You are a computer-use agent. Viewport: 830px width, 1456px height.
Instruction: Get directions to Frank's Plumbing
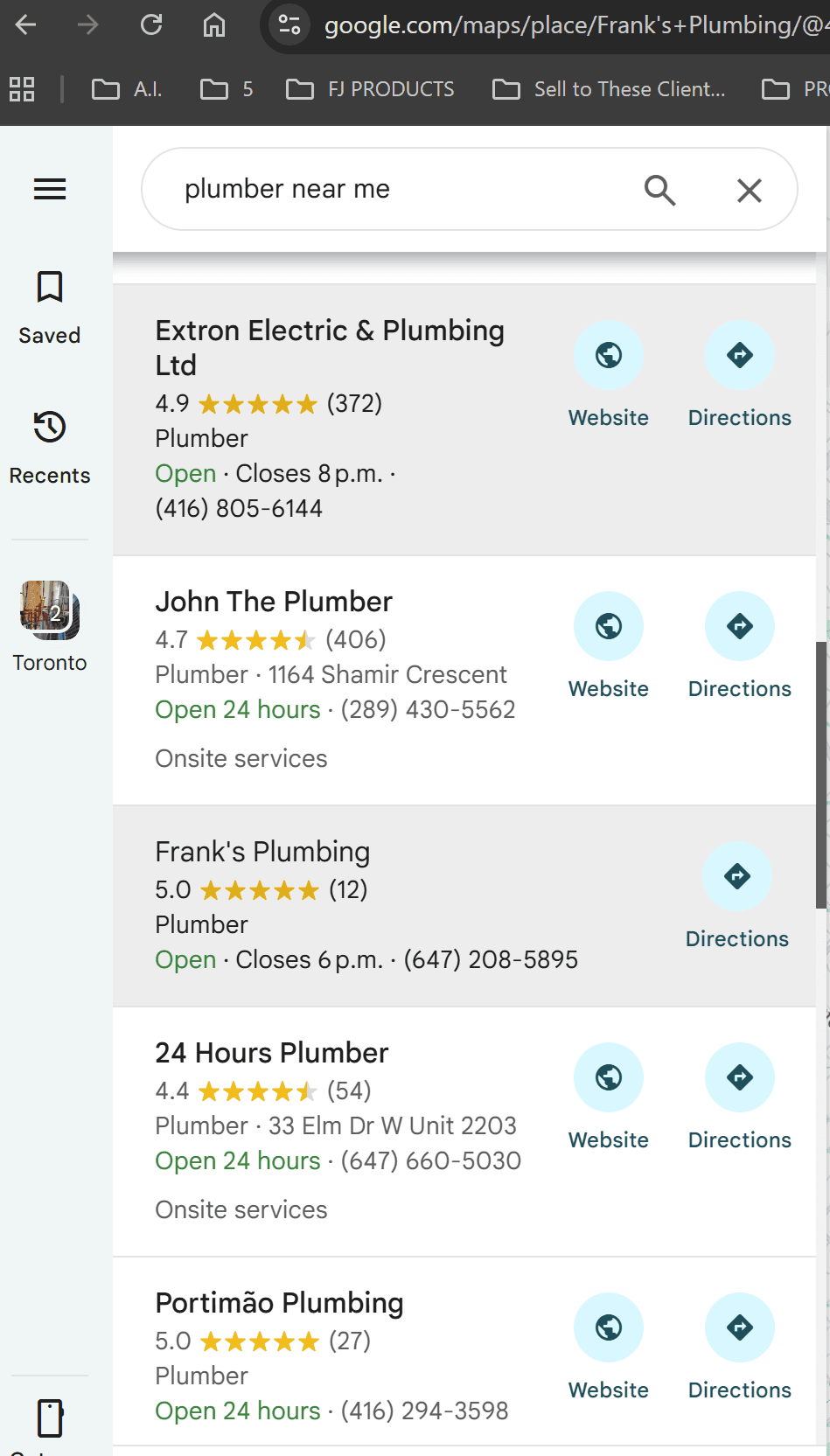point(737,877)
